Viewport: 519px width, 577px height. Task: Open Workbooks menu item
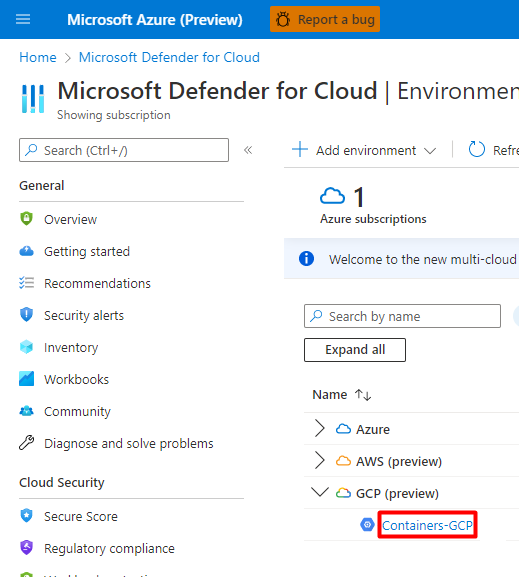77,379
